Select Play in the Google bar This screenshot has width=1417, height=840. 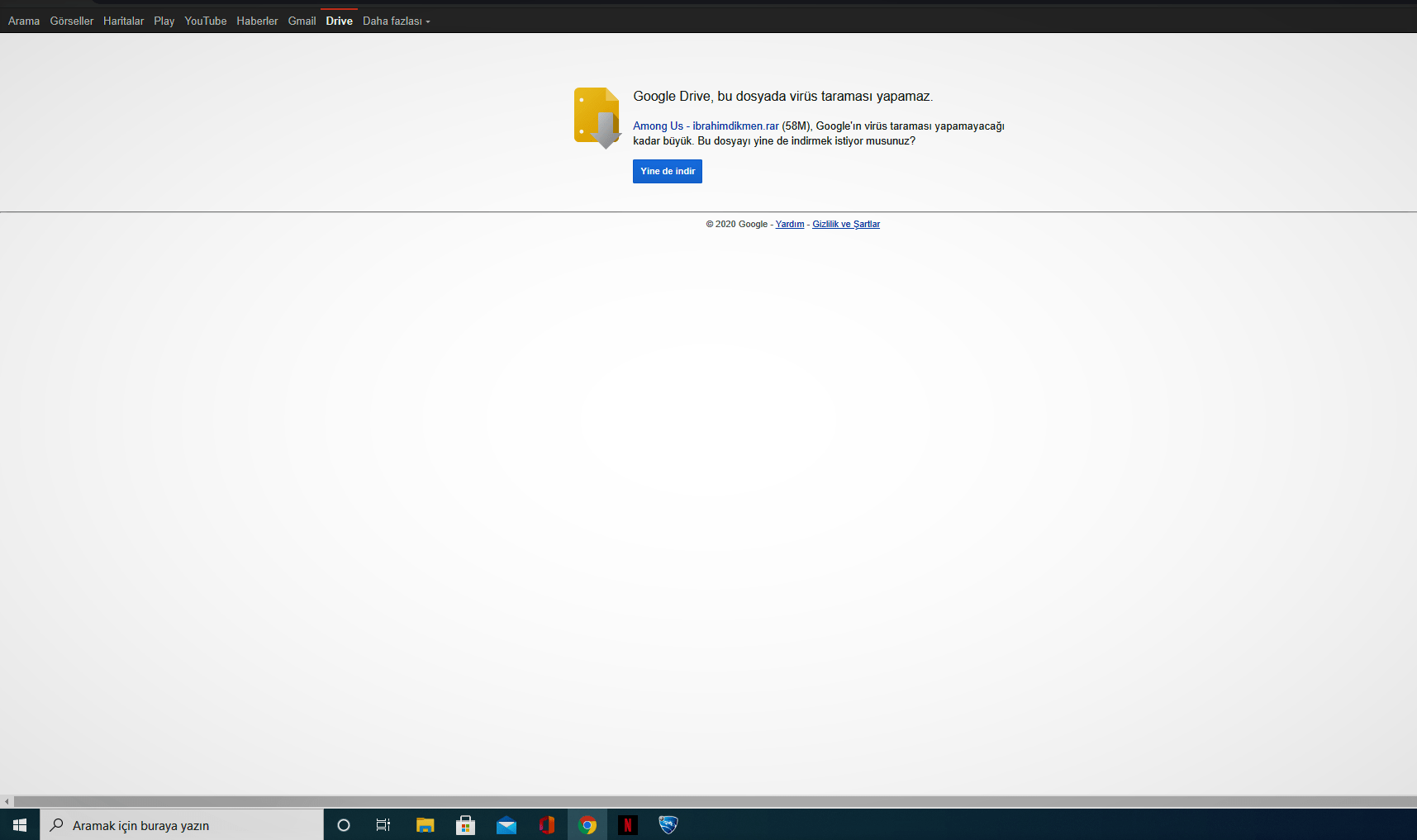point(164,21)
